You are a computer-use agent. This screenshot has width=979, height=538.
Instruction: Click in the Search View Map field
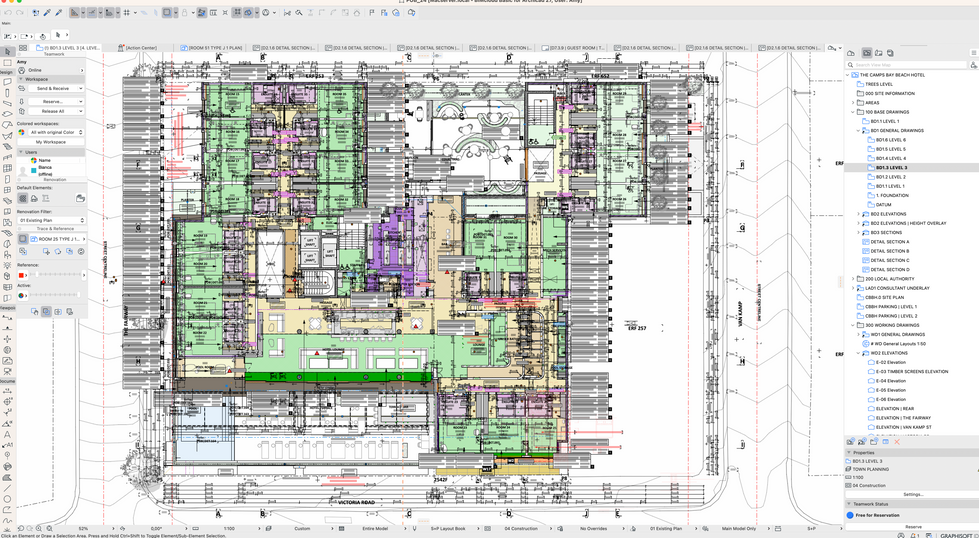pos(908,65)
